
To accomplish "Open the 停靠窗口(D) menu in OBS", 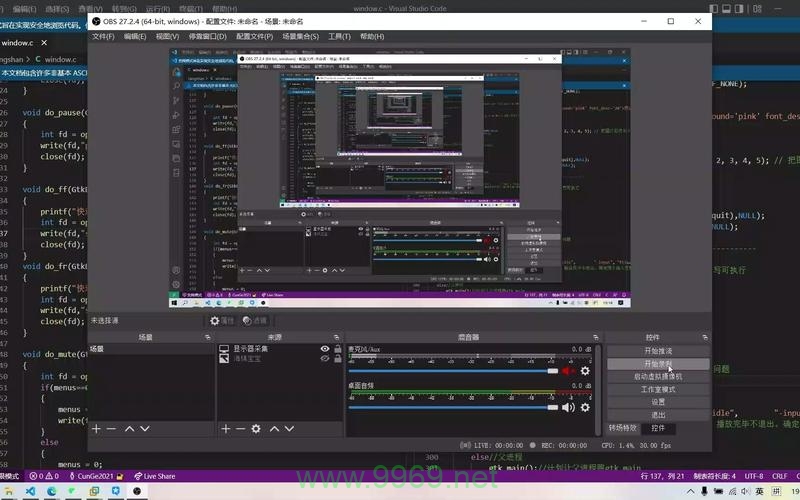I will tap(208, 36).
